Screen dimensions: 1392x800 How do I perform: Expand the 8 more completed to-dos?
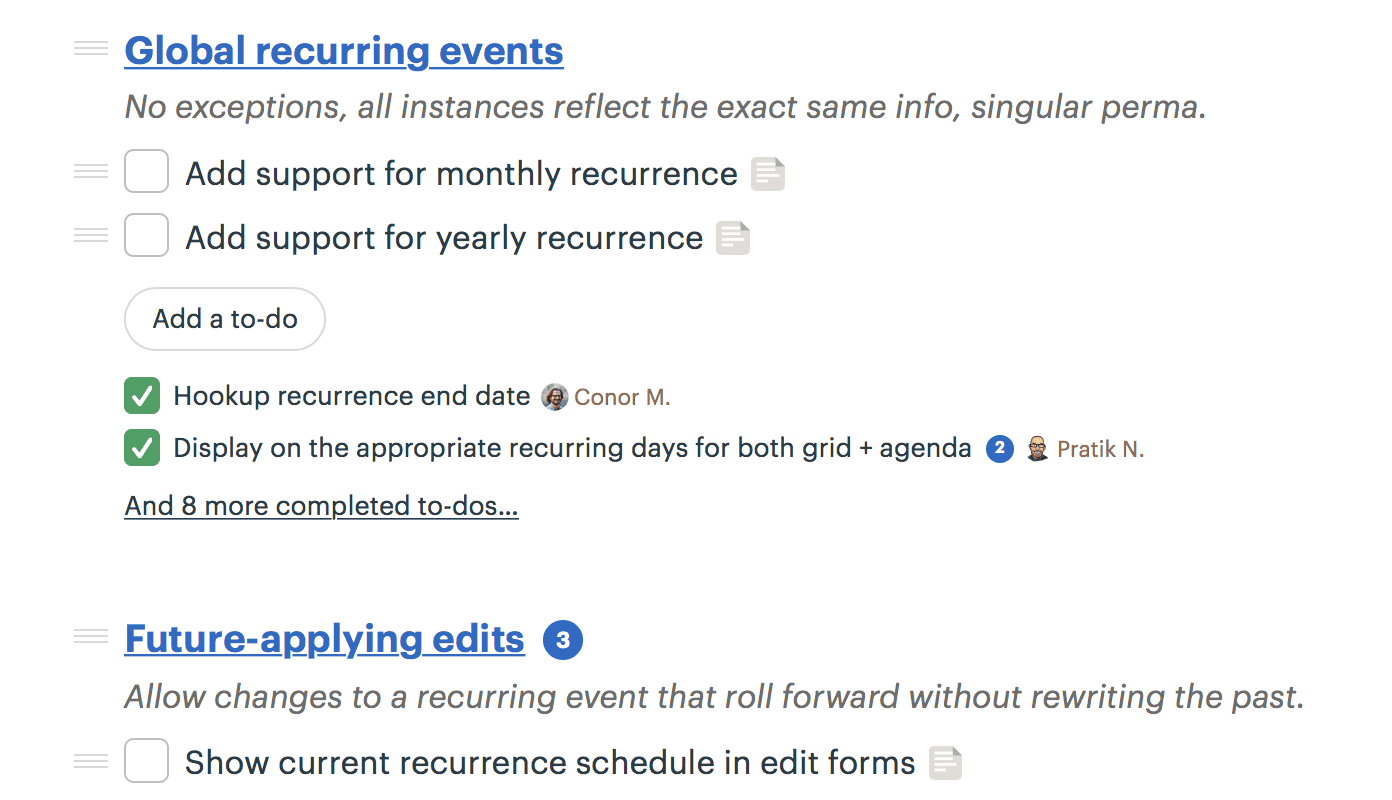click(x=321, y=506)
